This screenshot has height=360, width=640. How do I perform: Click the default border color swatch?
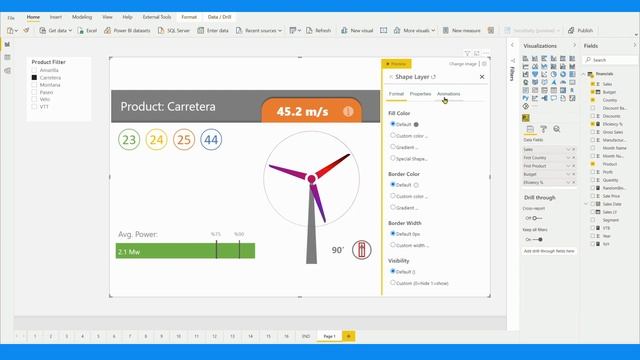tap(416, 185)
